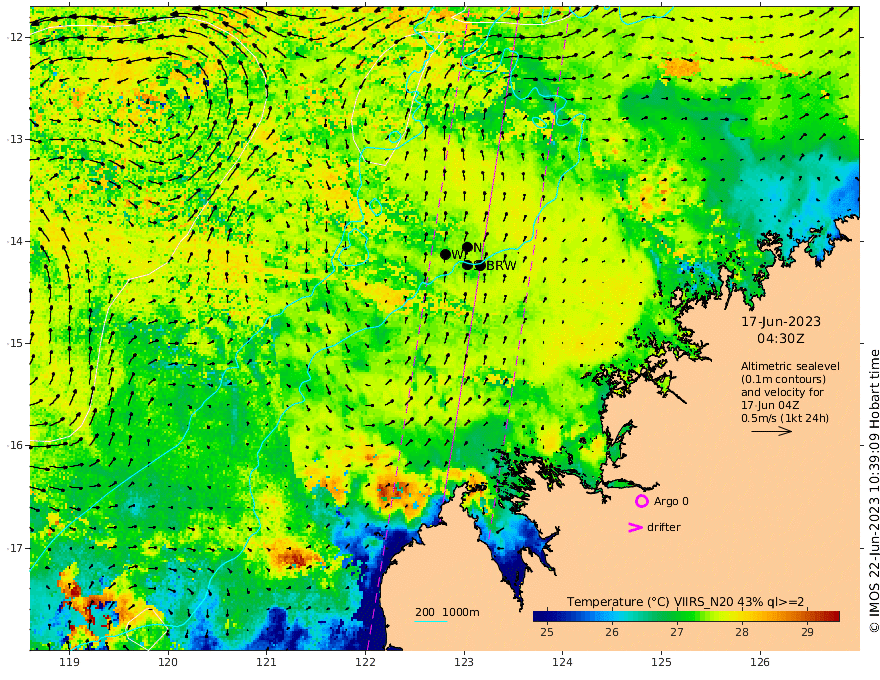Screen dimensions: 880x680
Task: Click longitude axis label 124
Action: (562, 663)
